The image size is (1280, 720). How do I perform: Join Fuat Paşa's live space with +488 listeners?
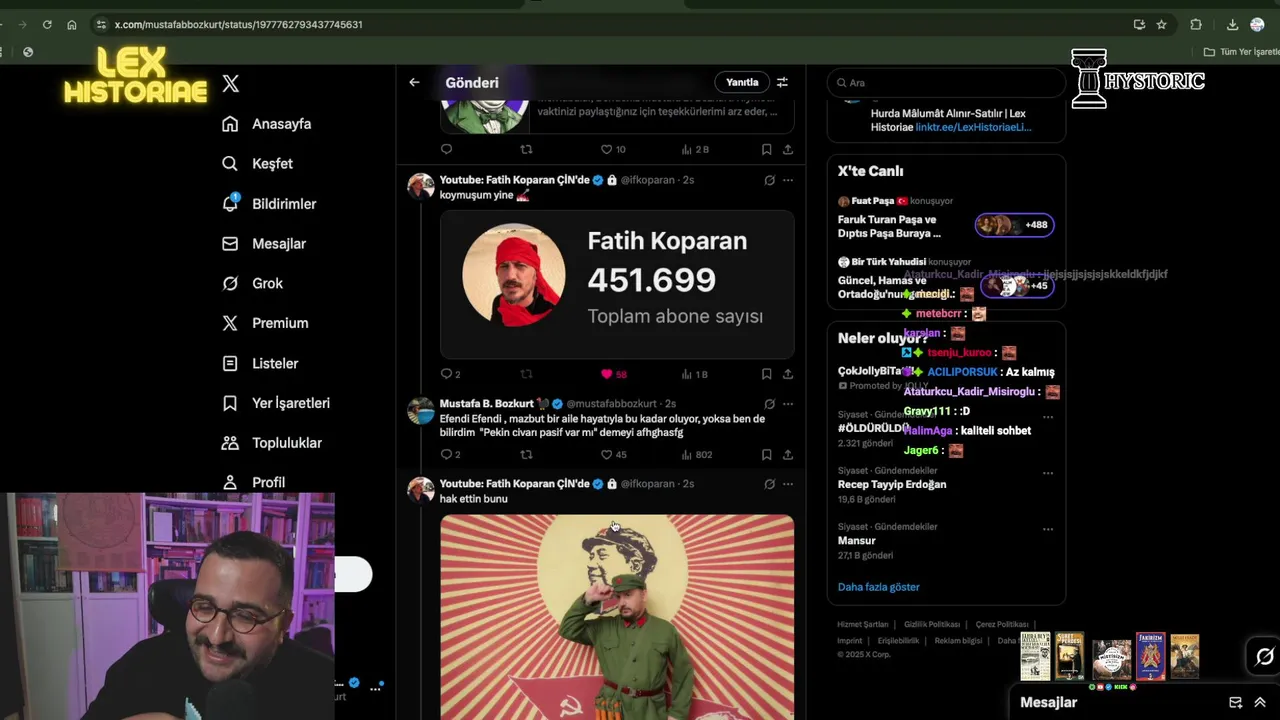(1014, 225)
